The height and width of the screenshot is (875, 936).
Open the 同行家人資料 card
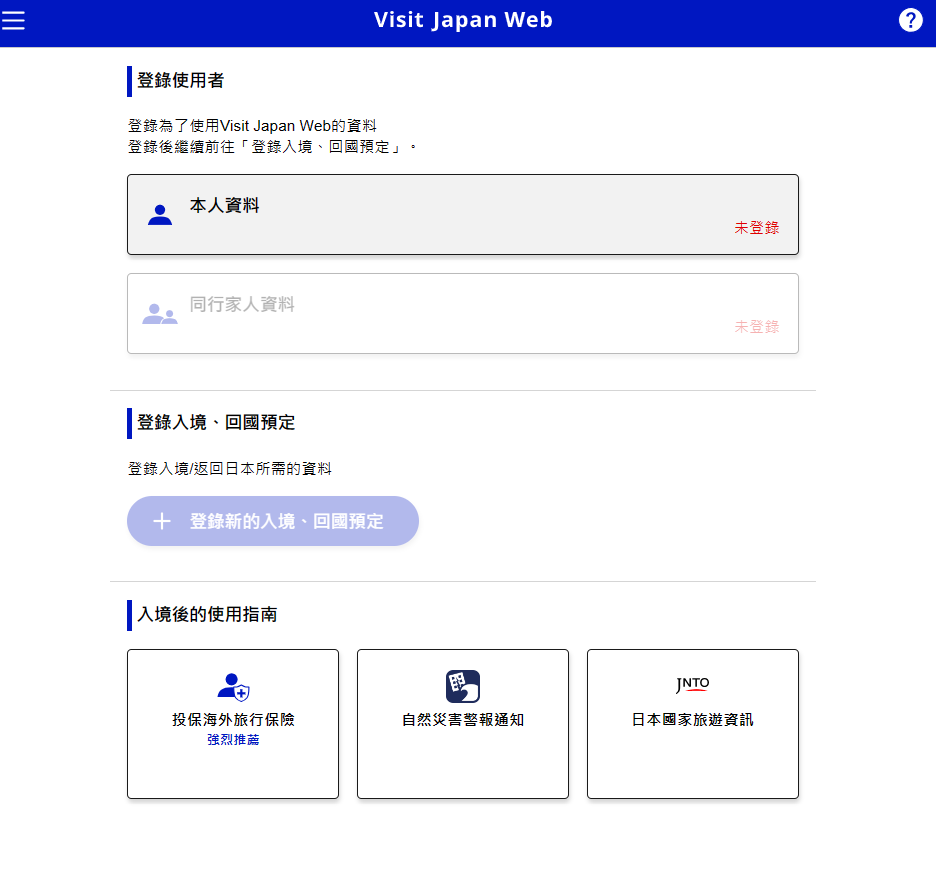(x=463, y=313)
